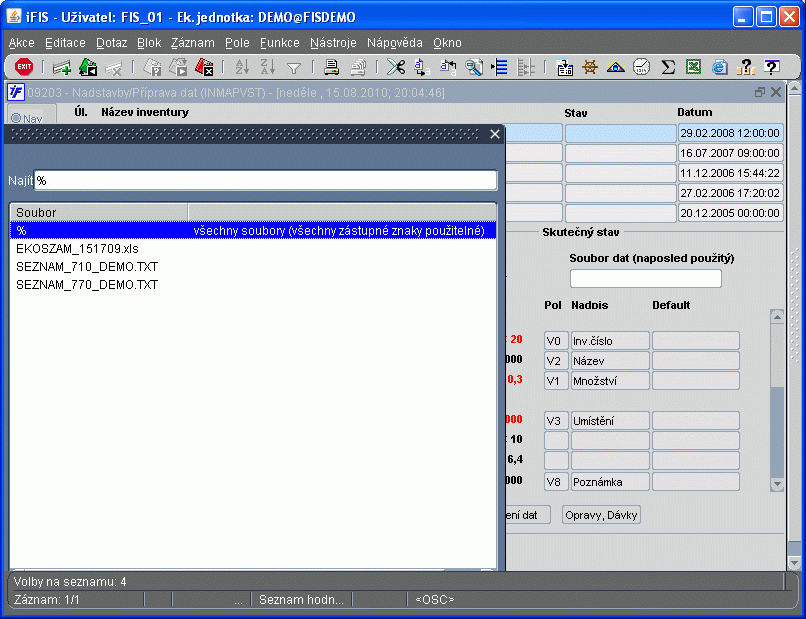Open the Záznam menu

point(193,43)
